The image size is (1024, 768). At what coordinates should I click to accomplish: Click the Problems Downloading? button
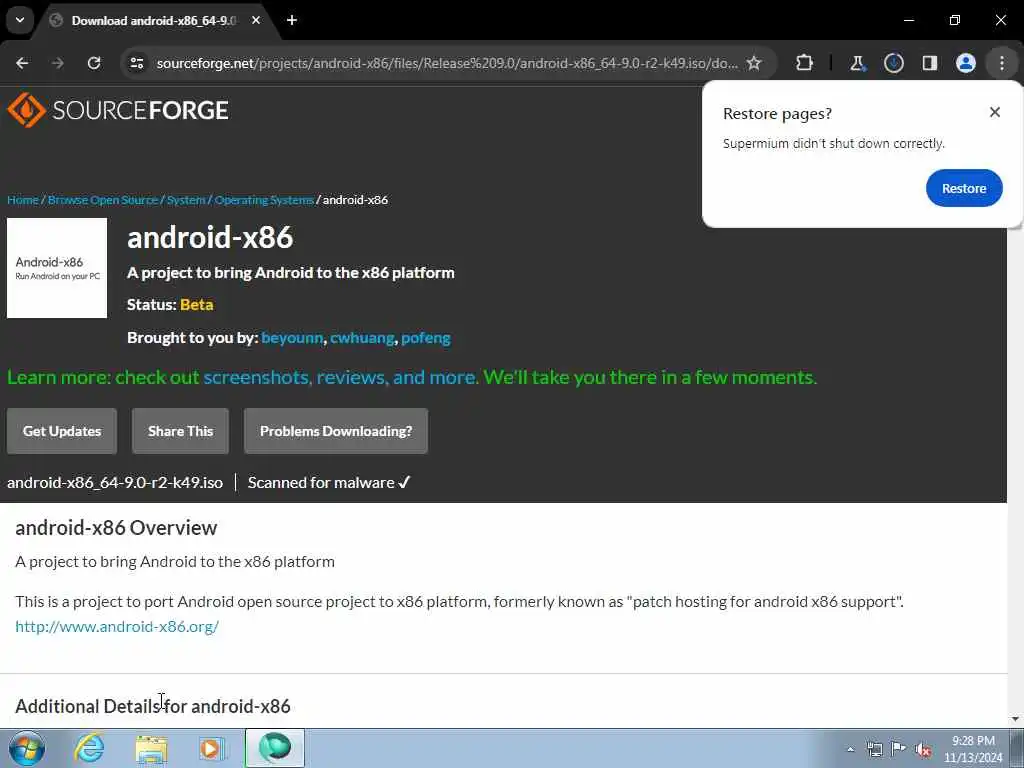[x=336, y=431]
